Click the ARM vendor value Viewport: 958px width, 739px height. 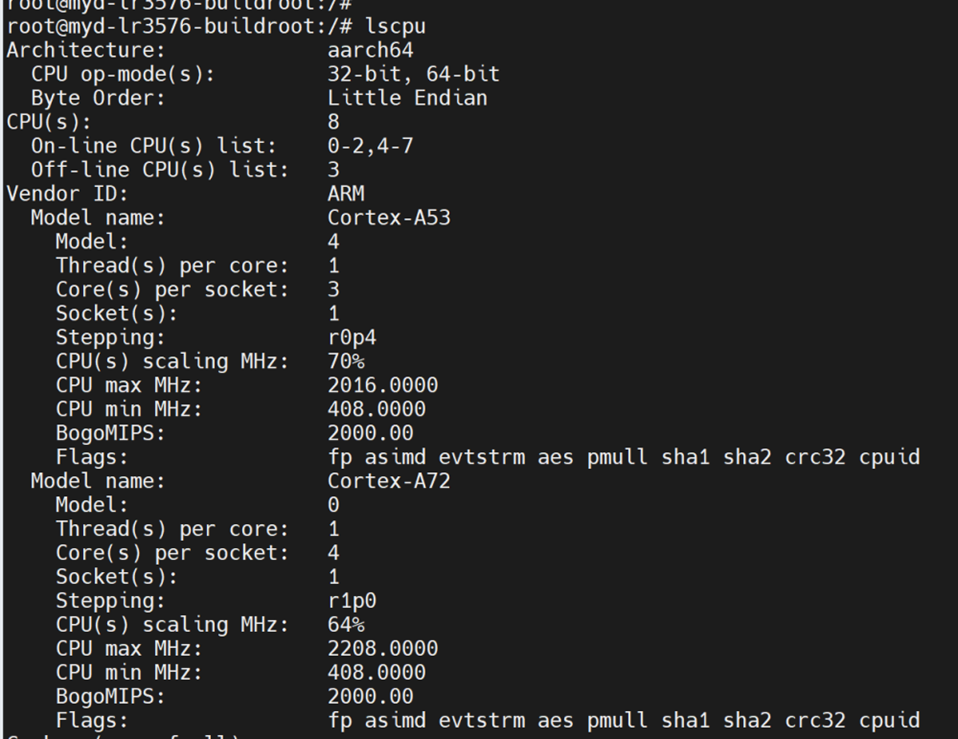pos(346,194)
